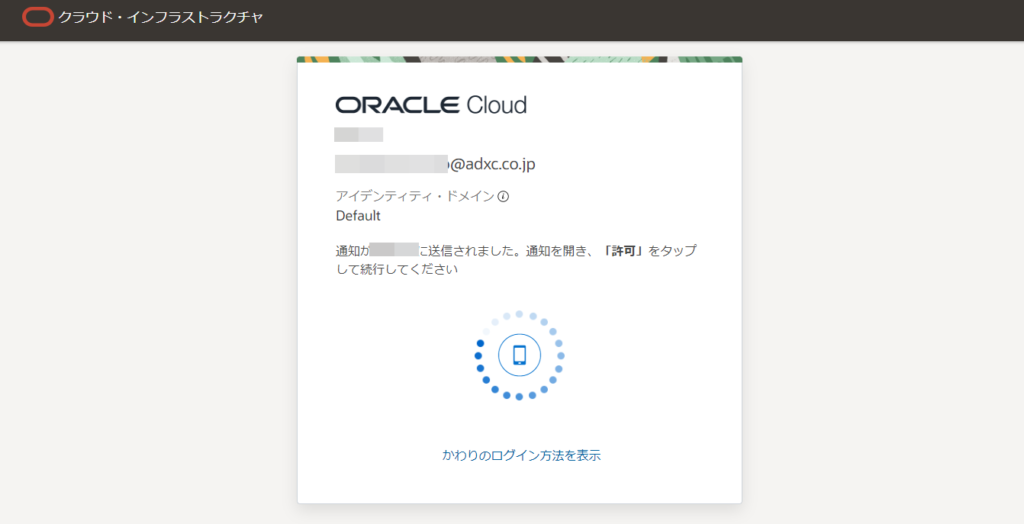This screenshot has height=524, width=1024.
Task: Open alternative login methods link
Action: (x=521, y=455)
